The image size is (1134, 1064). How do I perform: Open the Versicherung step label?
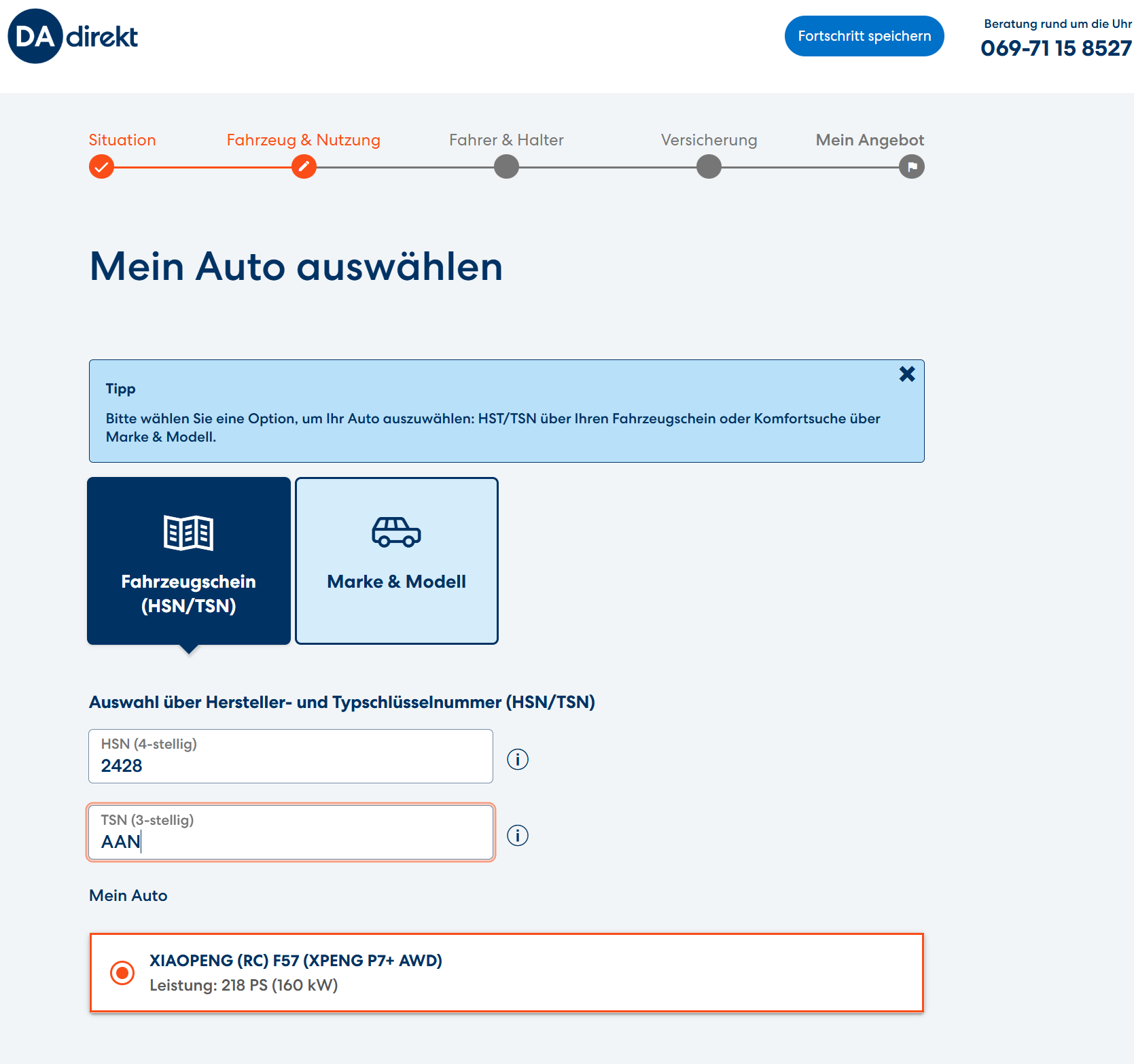click(709, 140)
